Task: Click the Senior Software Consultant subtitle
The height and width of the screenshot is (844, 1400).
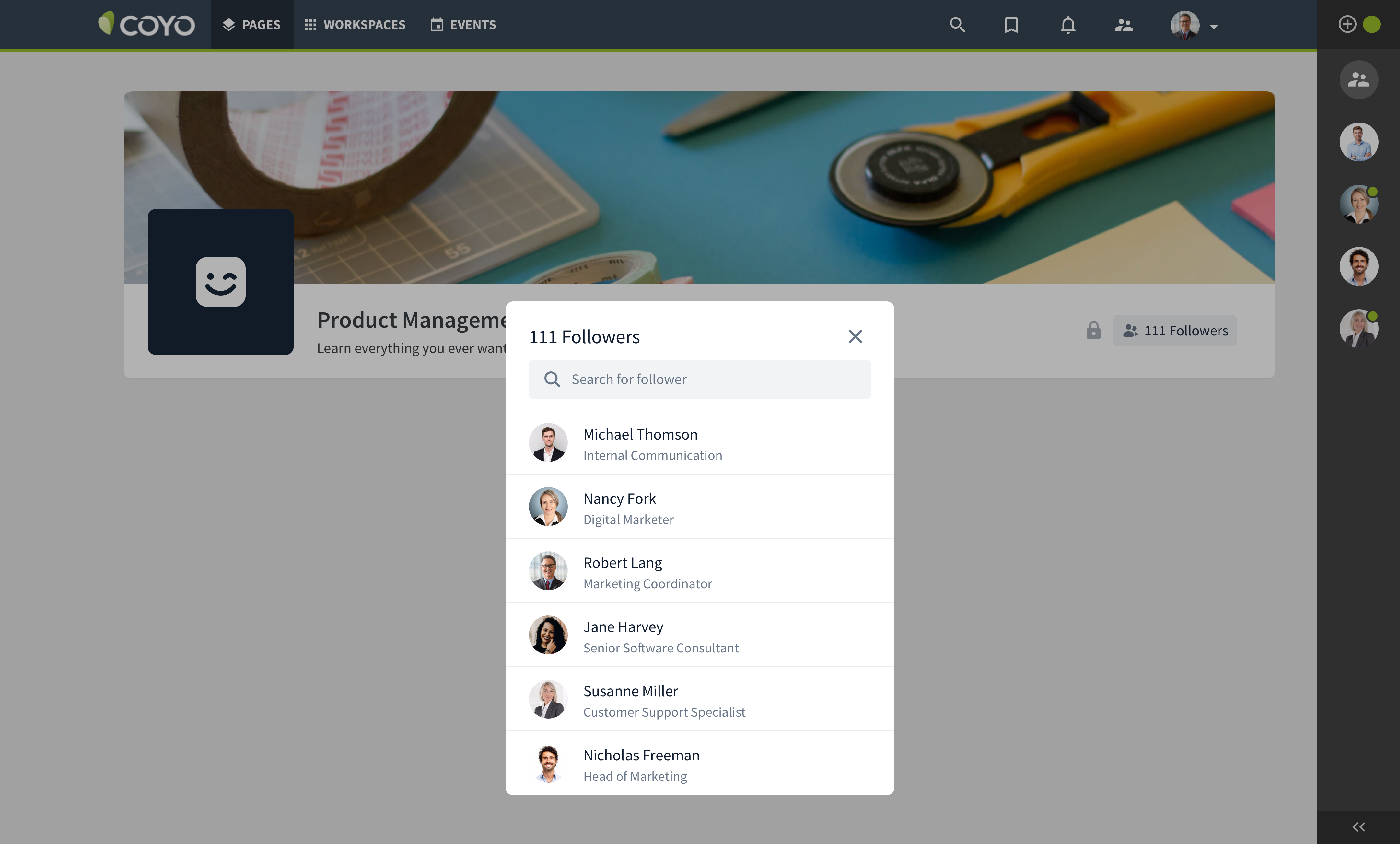Action: [661, 648]
